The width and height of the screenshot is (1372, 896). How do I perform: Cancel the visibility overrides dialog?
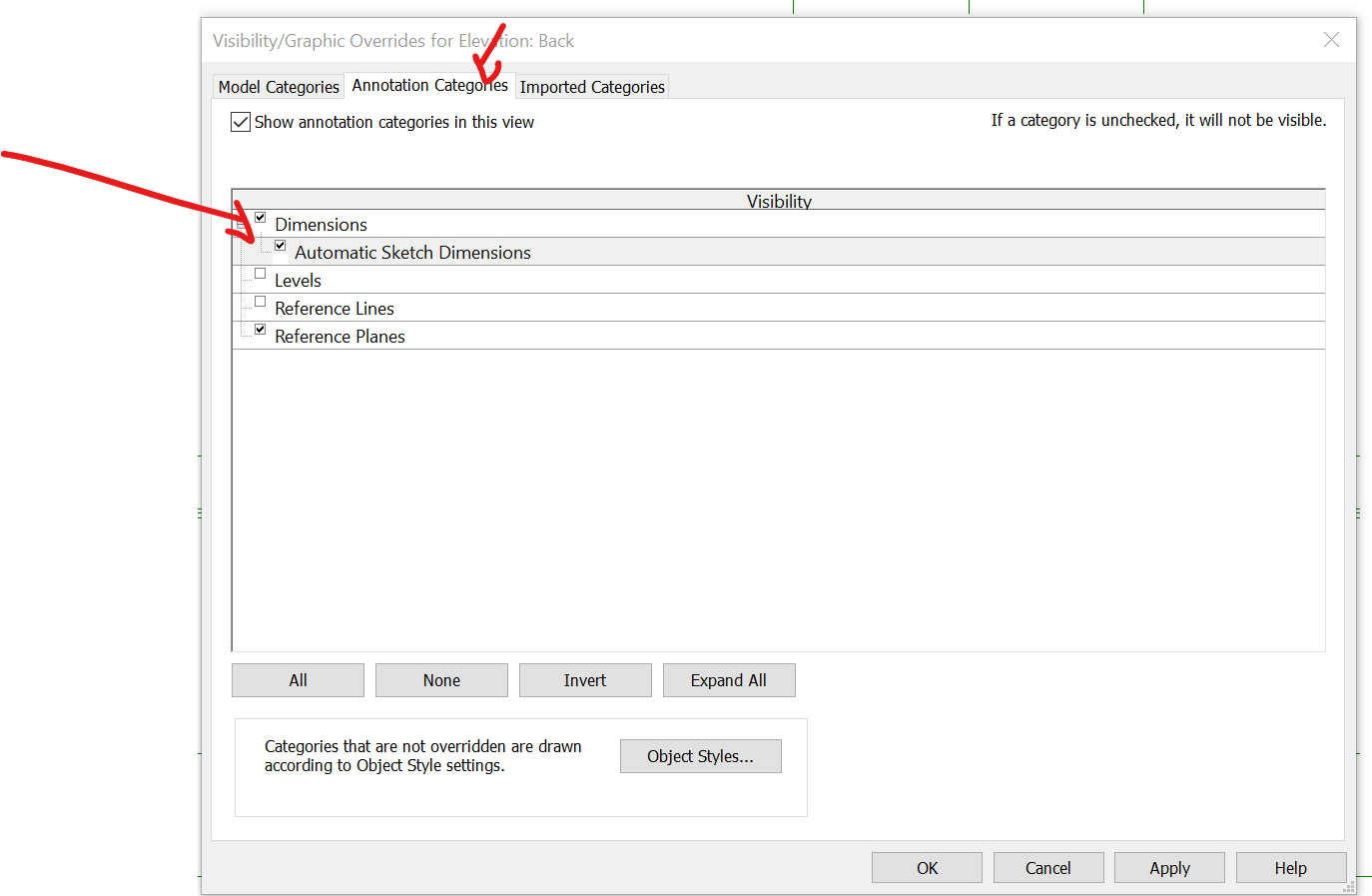(1048, 867)
